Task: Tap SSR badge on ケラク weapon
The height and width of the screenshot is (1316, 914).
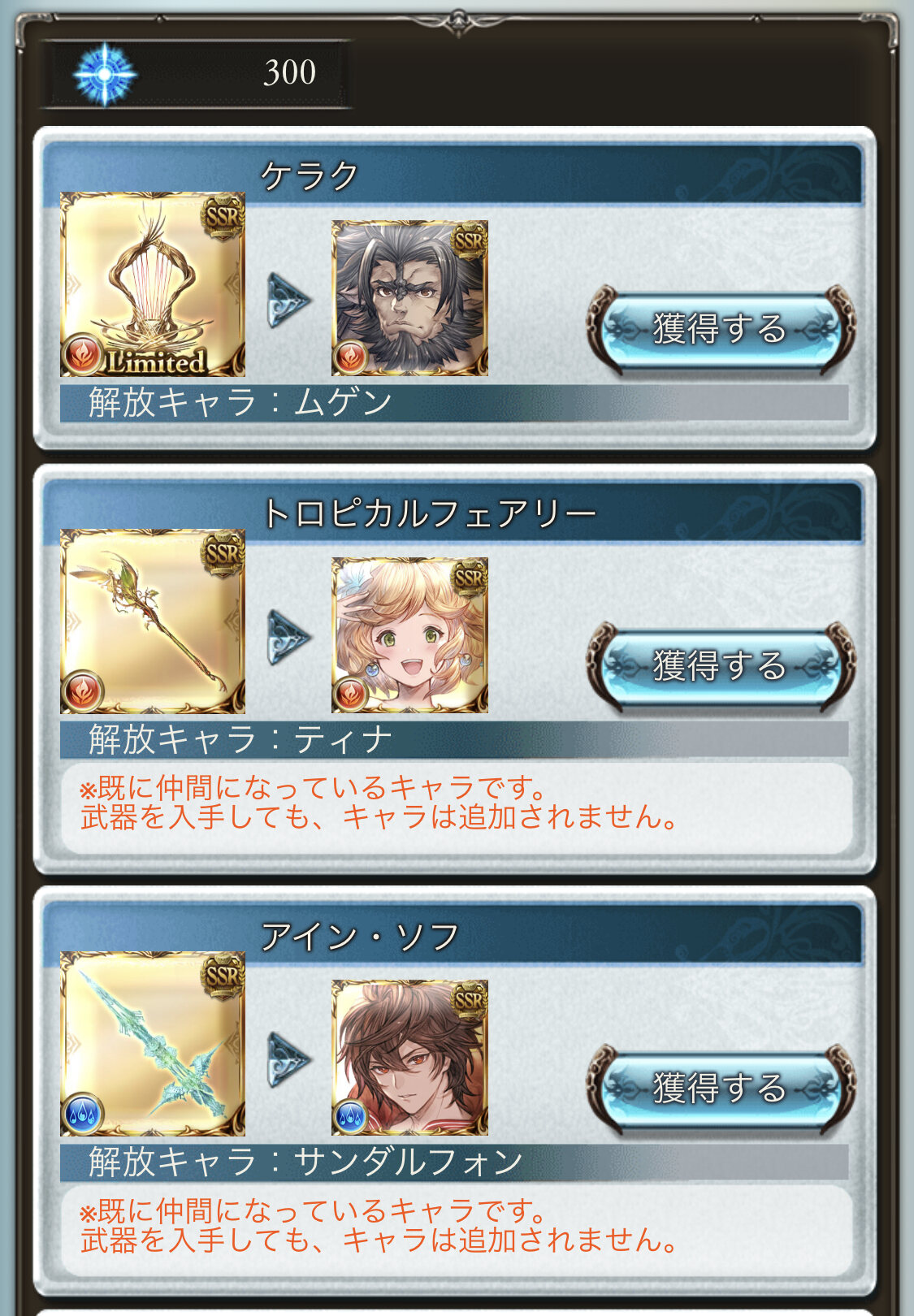Action: [223, 215]
